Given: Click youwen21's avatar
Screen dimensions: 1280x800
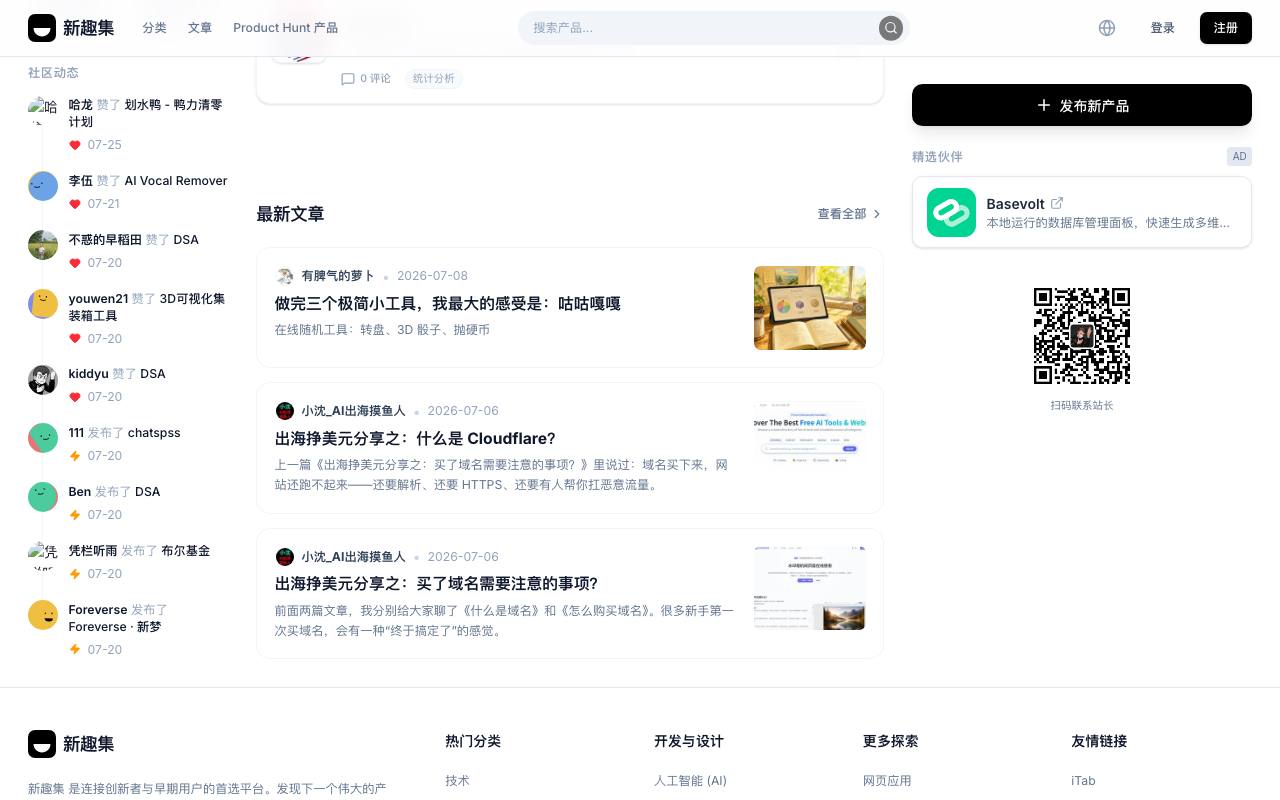Looking at the screenshot, I should (x=43, y=304).
